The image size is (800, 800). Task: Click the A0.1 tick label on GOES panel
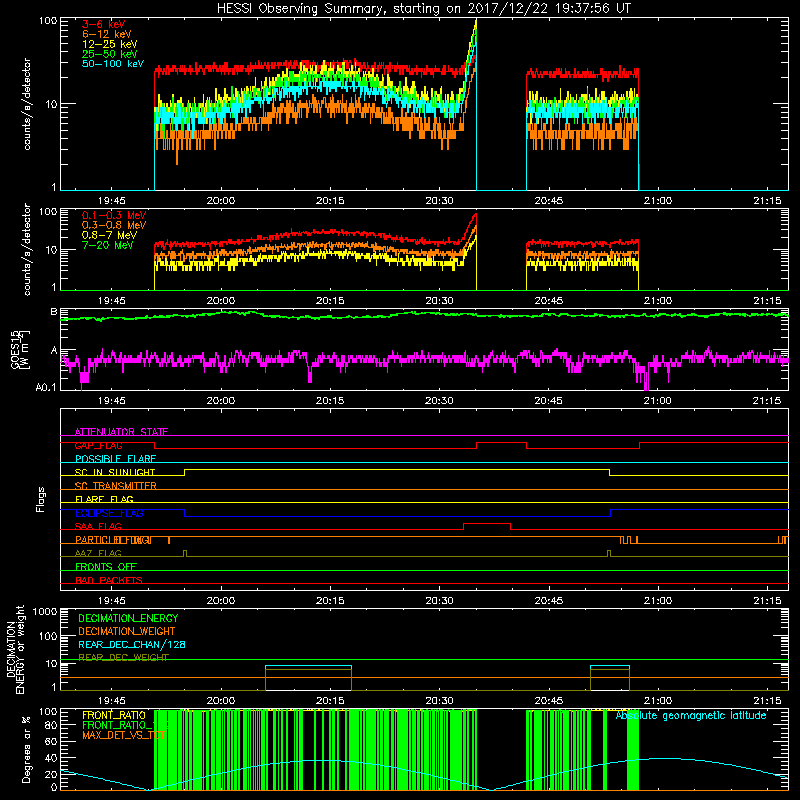point(45,388)
